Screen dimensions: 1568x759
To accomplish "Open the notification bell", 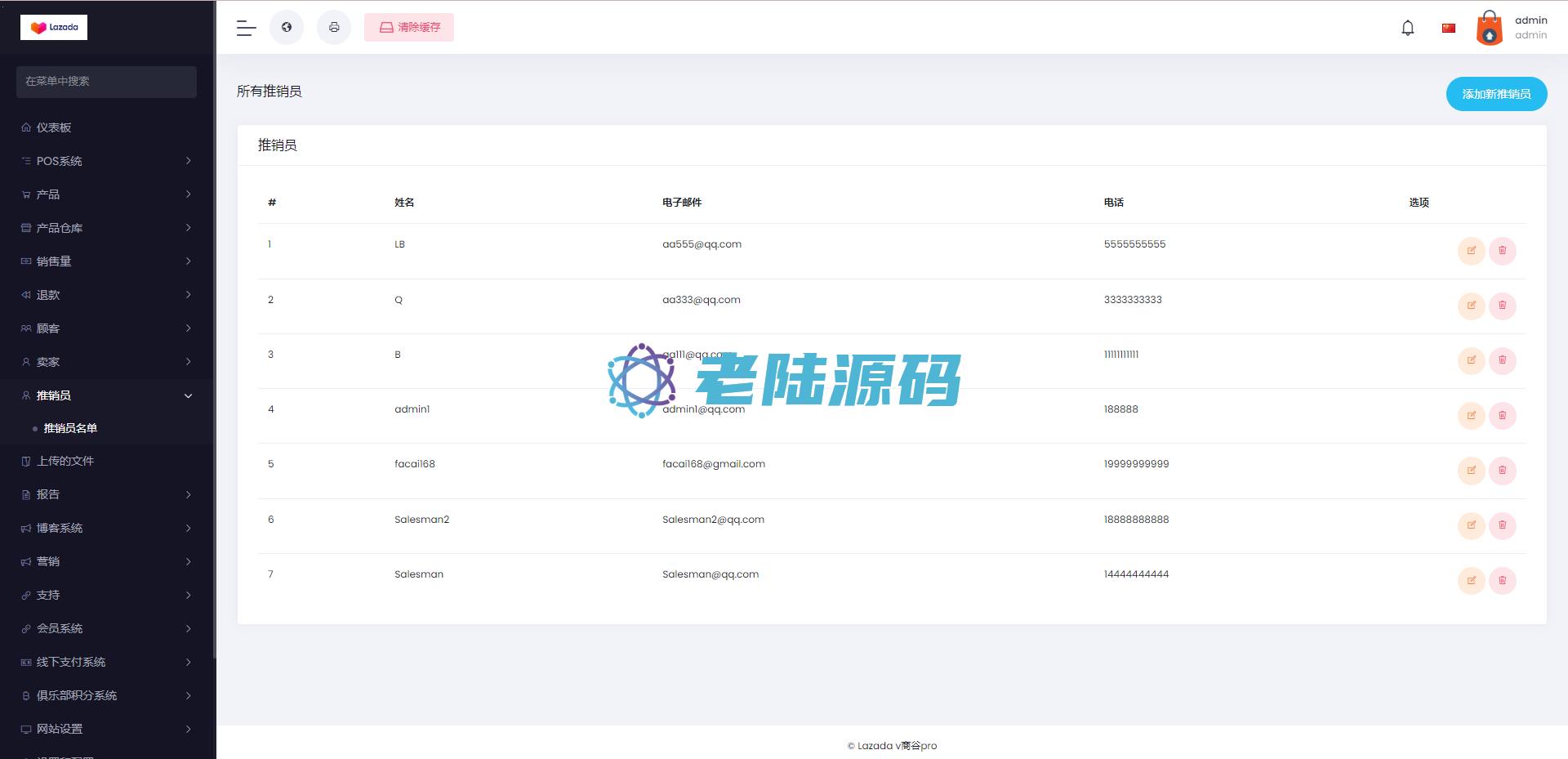I will [x=1408, y=28].
